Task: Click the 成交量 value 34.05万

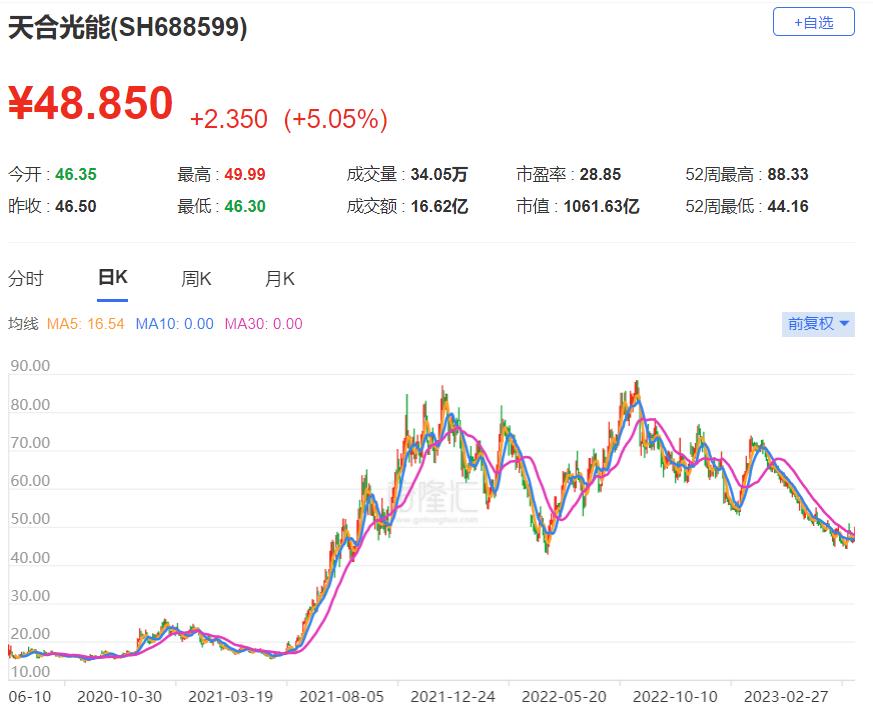Action: pos(439,174)
